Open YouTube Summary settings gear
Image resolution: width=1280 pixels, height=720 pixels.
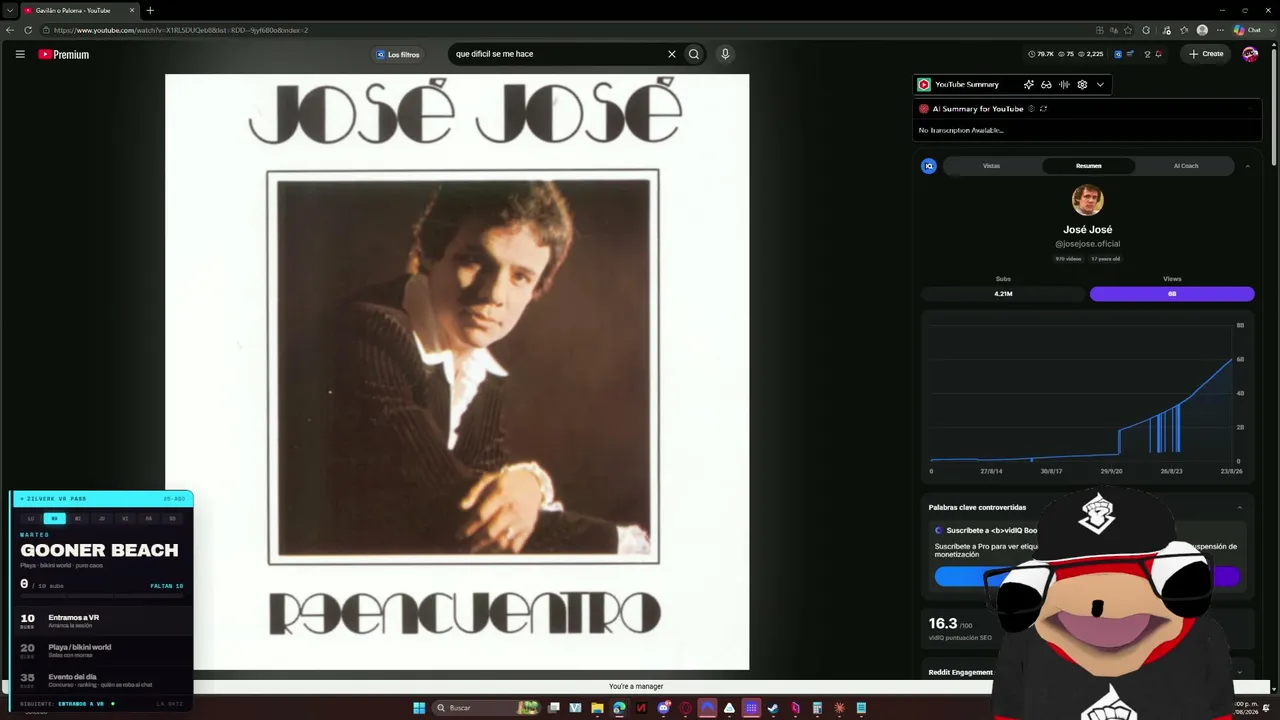[1082, 85]
